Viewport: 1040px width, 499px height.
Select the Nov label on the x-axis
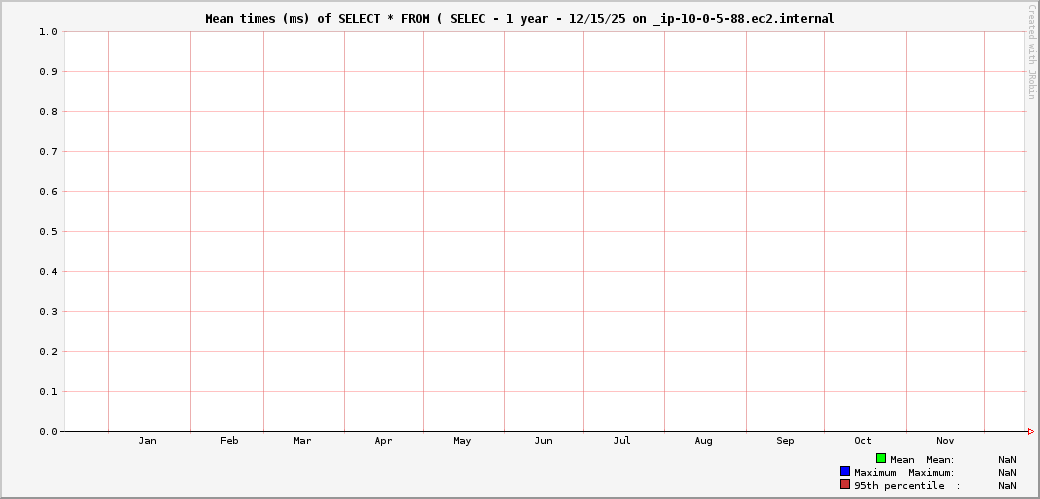coord(945,441)
